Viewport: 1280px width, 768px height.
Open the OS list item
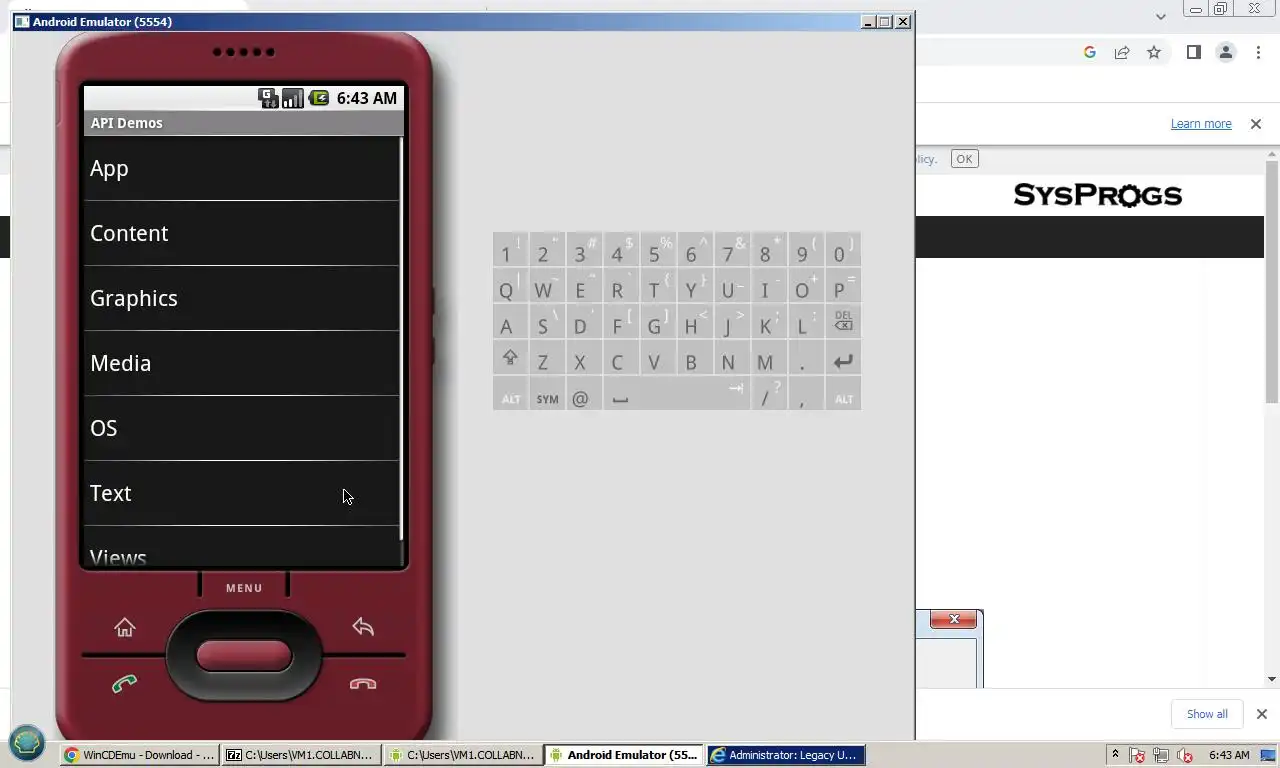(241, 428)
